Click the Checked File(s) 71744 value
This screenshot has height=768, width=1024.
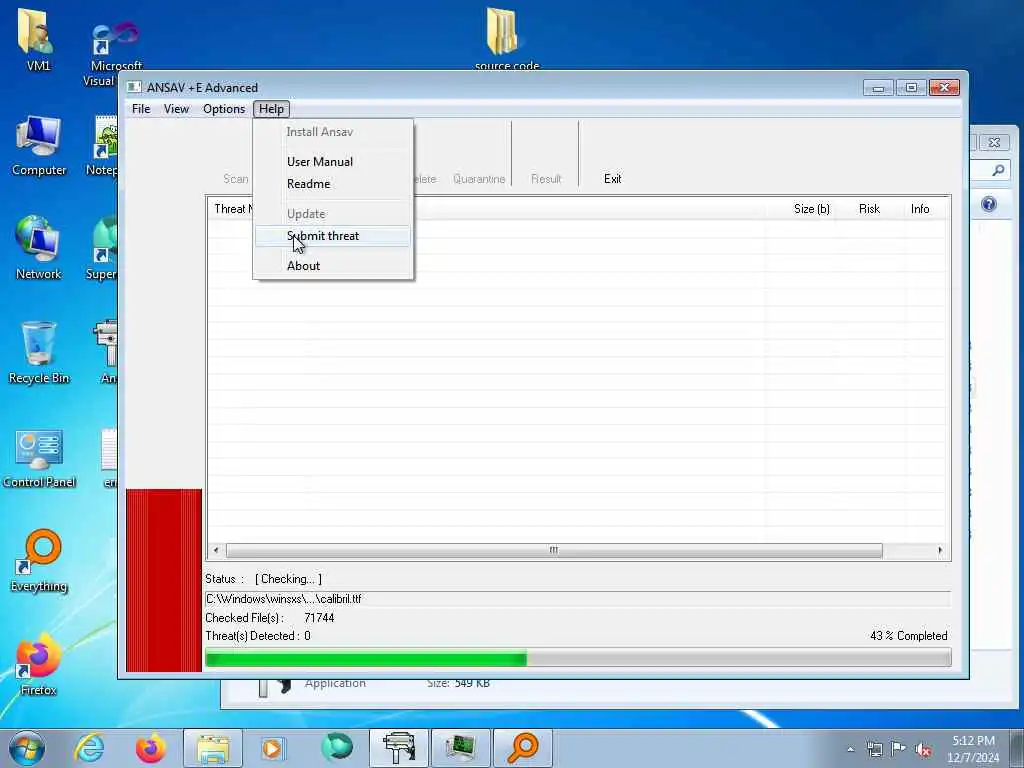pyautogui.click(x=319, y=618)
